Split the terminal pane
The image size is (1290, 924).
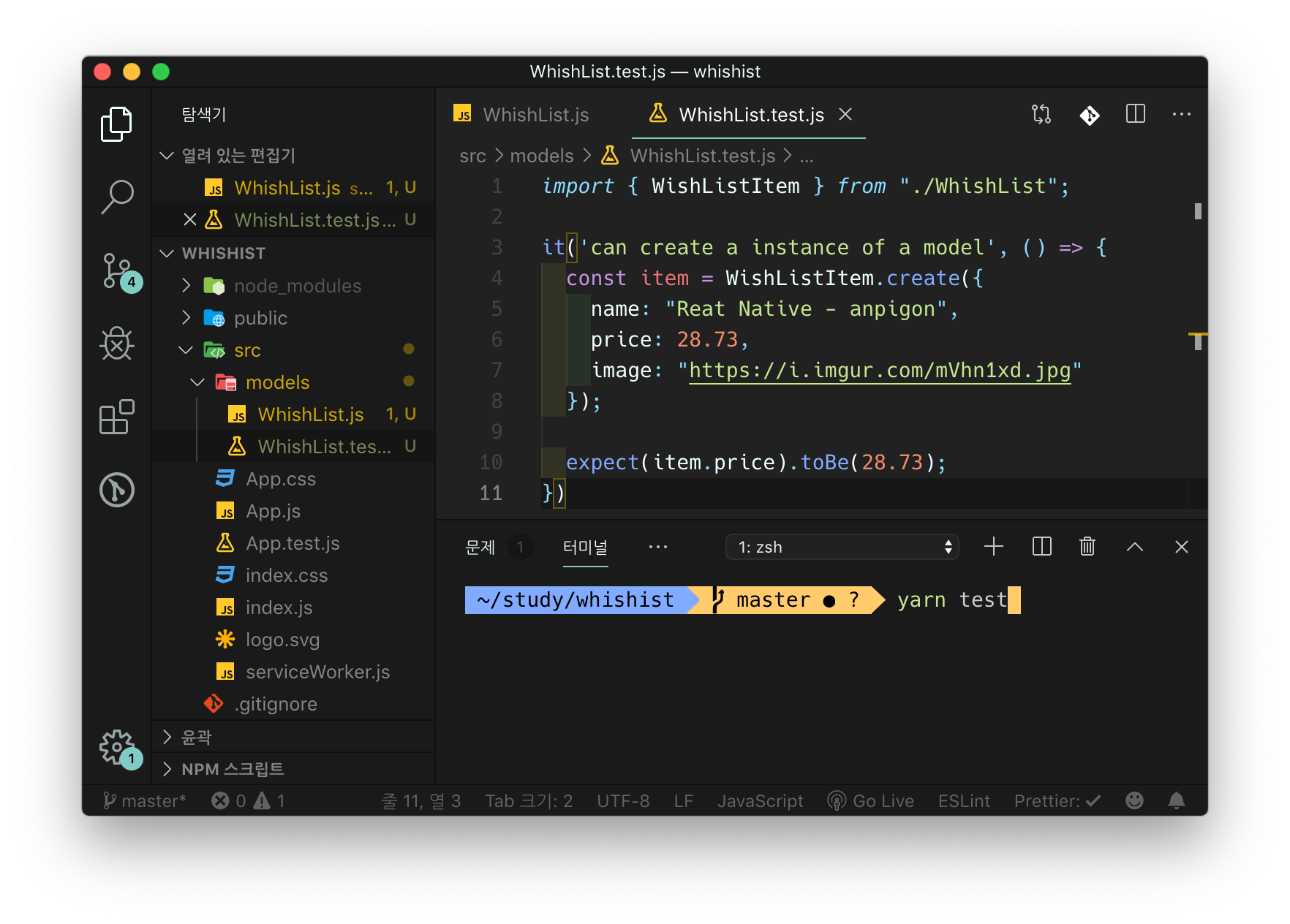pyautogui.click(x=1042, y=547)
